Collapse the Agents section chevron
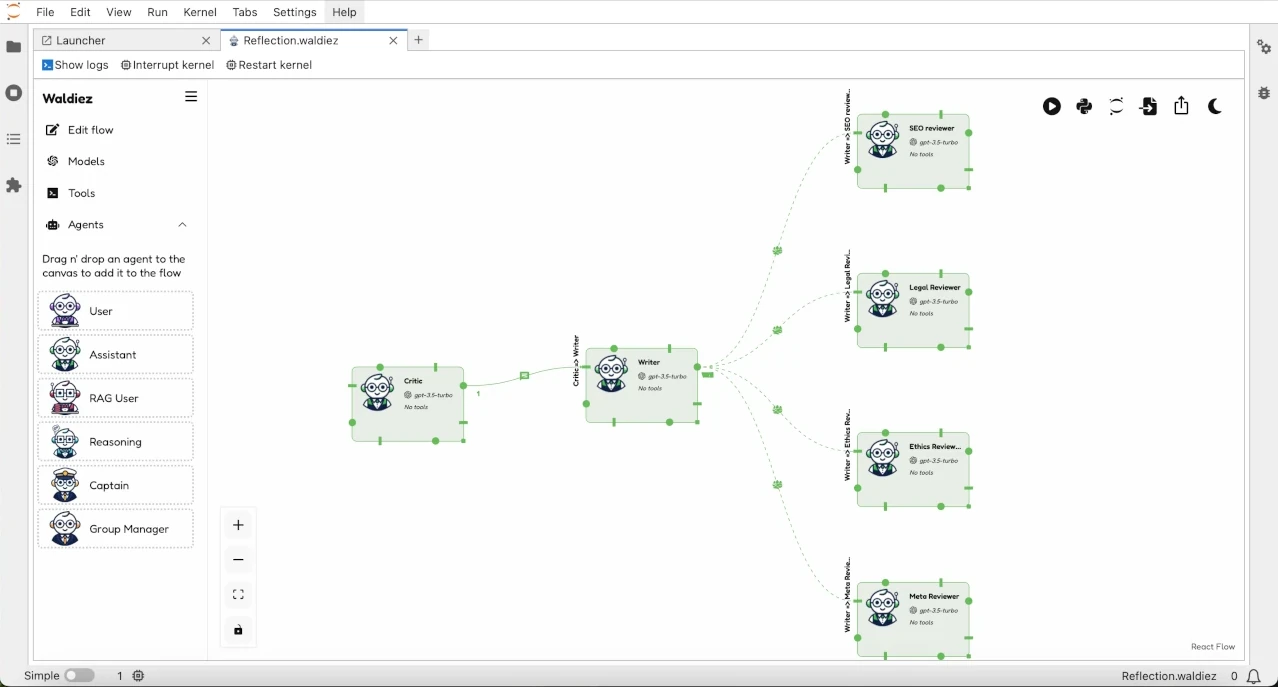Viewport: 1278px width, 687px height. pyautogui.click(x=182, y=224)
